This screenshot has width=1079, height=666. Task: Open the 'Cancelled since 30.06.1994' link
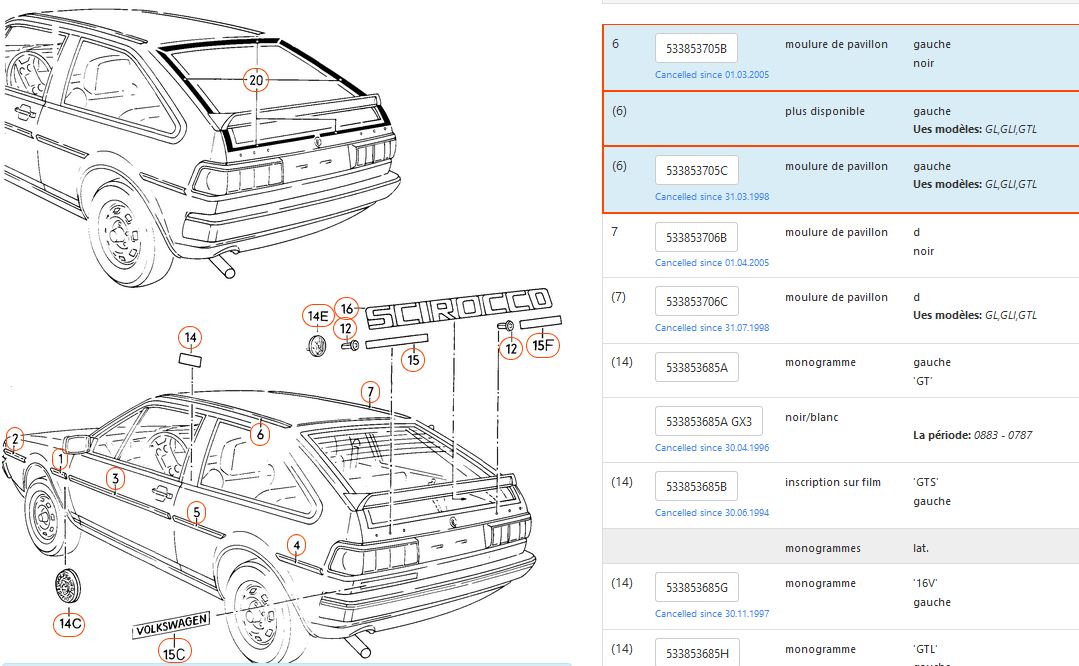[712, 513]
